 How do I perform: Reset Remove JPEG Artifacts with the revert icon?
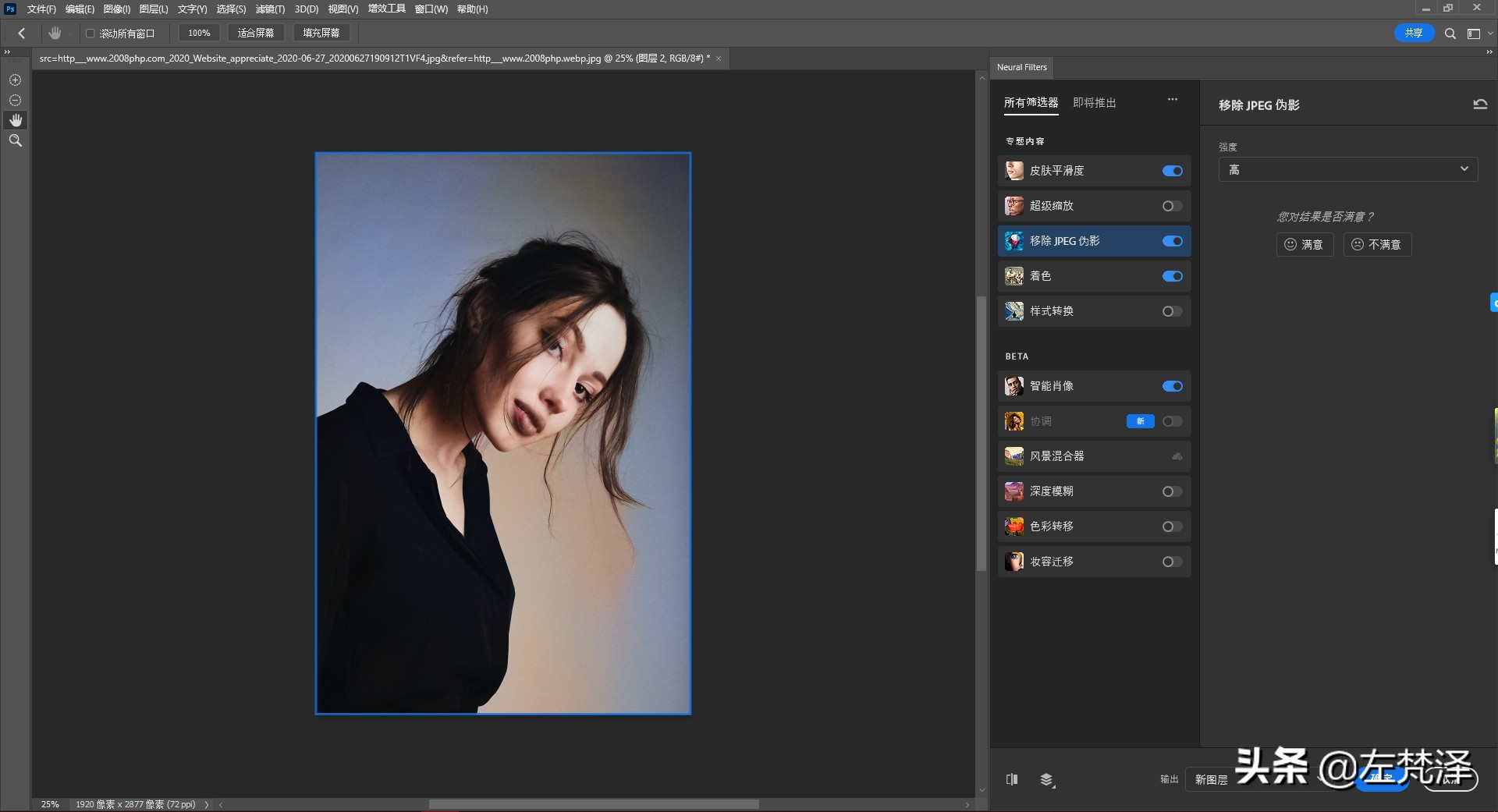pos(1478,104)
